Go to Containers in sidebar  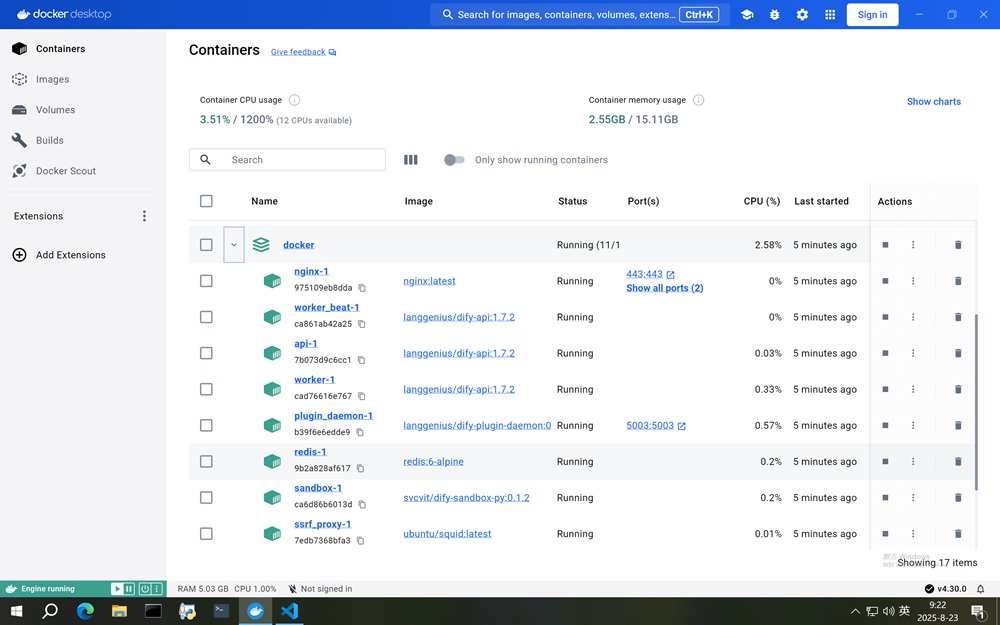(83, 48)
